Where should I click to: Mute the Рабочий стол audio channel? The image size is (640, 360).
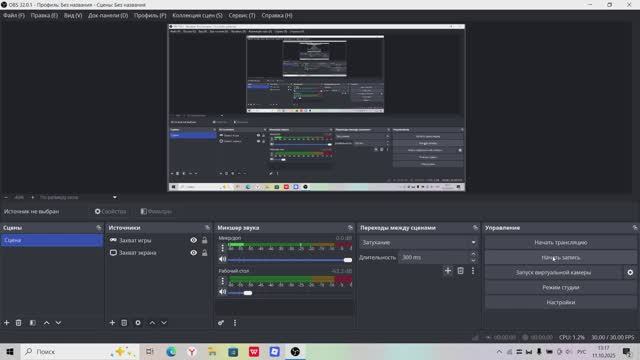[x=222, y=292]
